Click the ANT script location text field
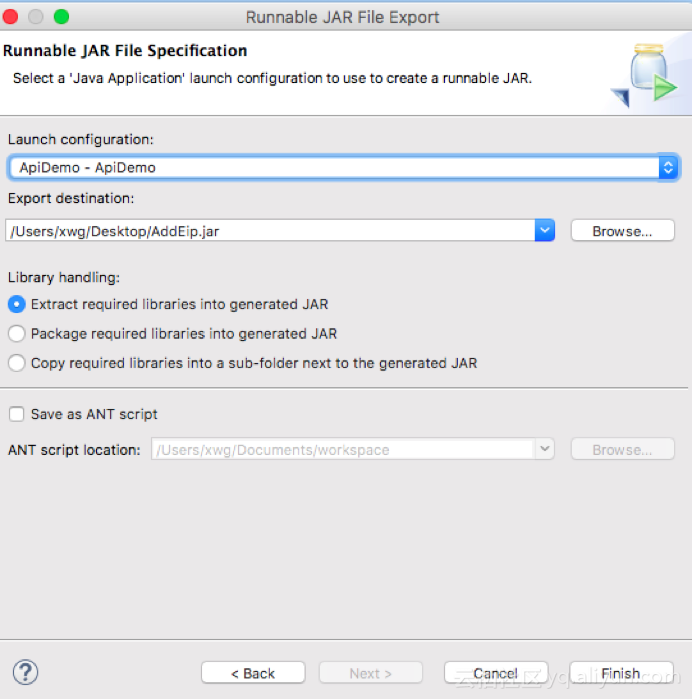 [x=342, y=449]
